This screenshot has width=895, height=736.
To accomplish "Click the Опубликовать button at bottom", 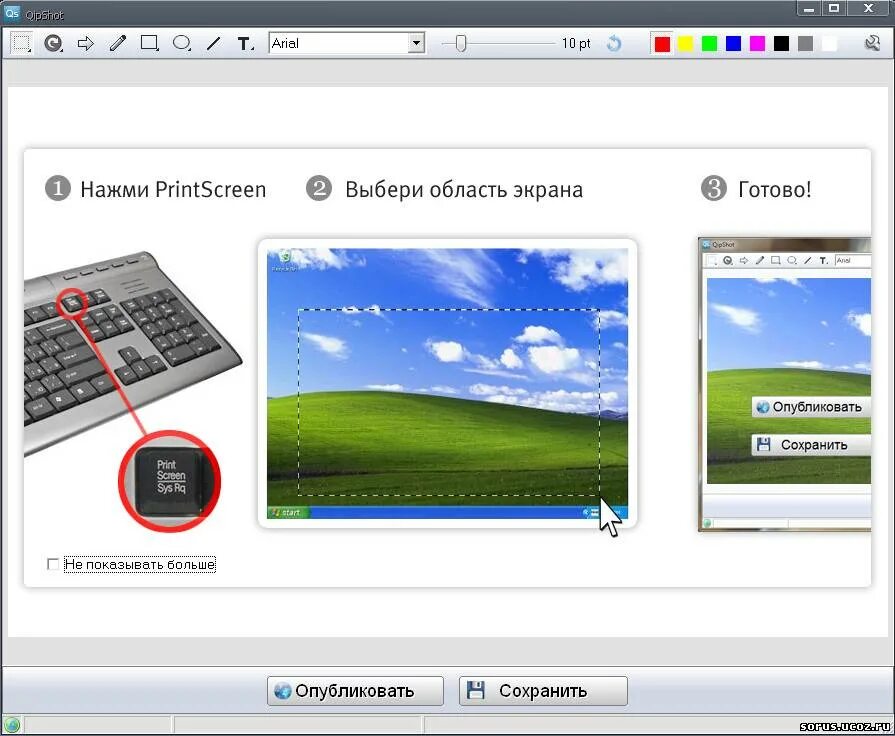I will 355,691.
